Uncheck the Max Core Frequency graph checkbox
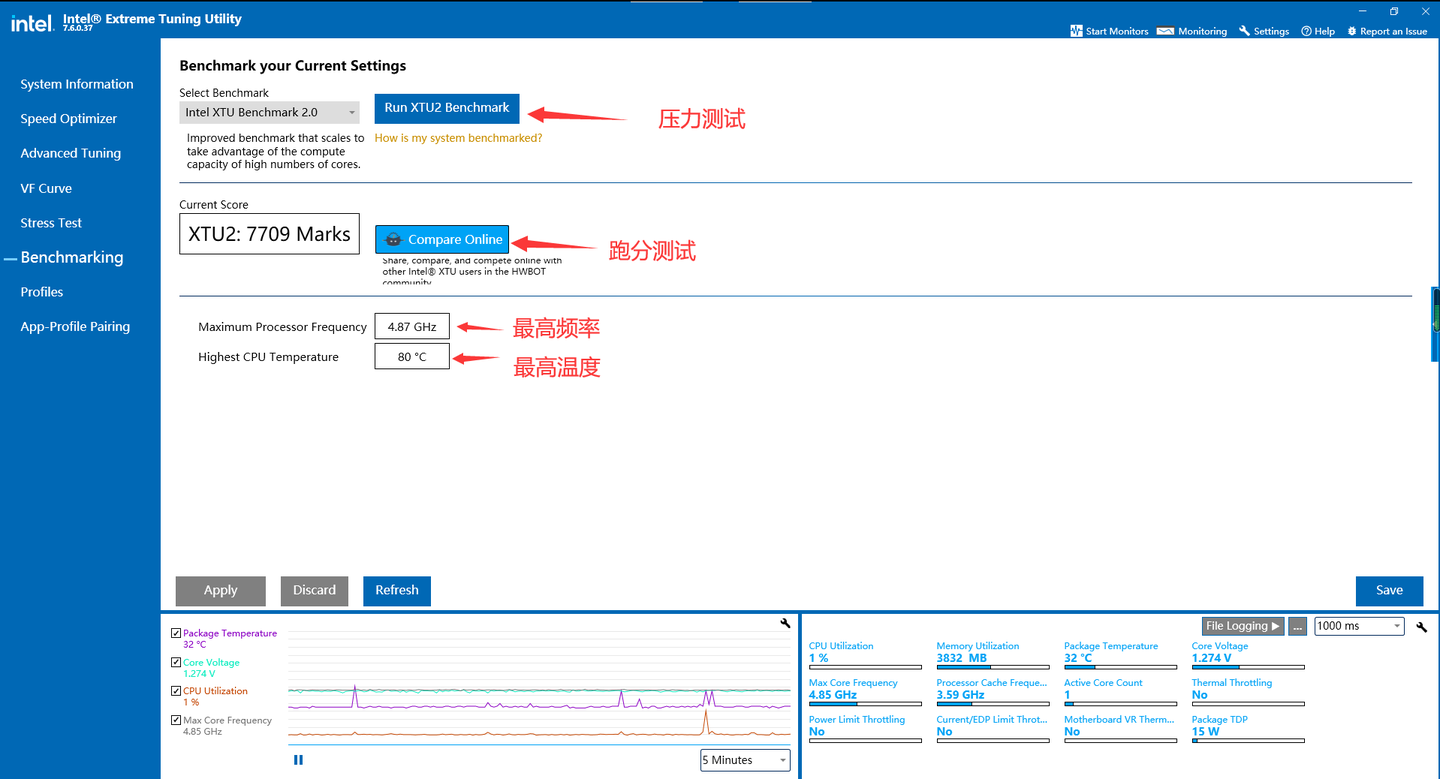 coord(176,720)
